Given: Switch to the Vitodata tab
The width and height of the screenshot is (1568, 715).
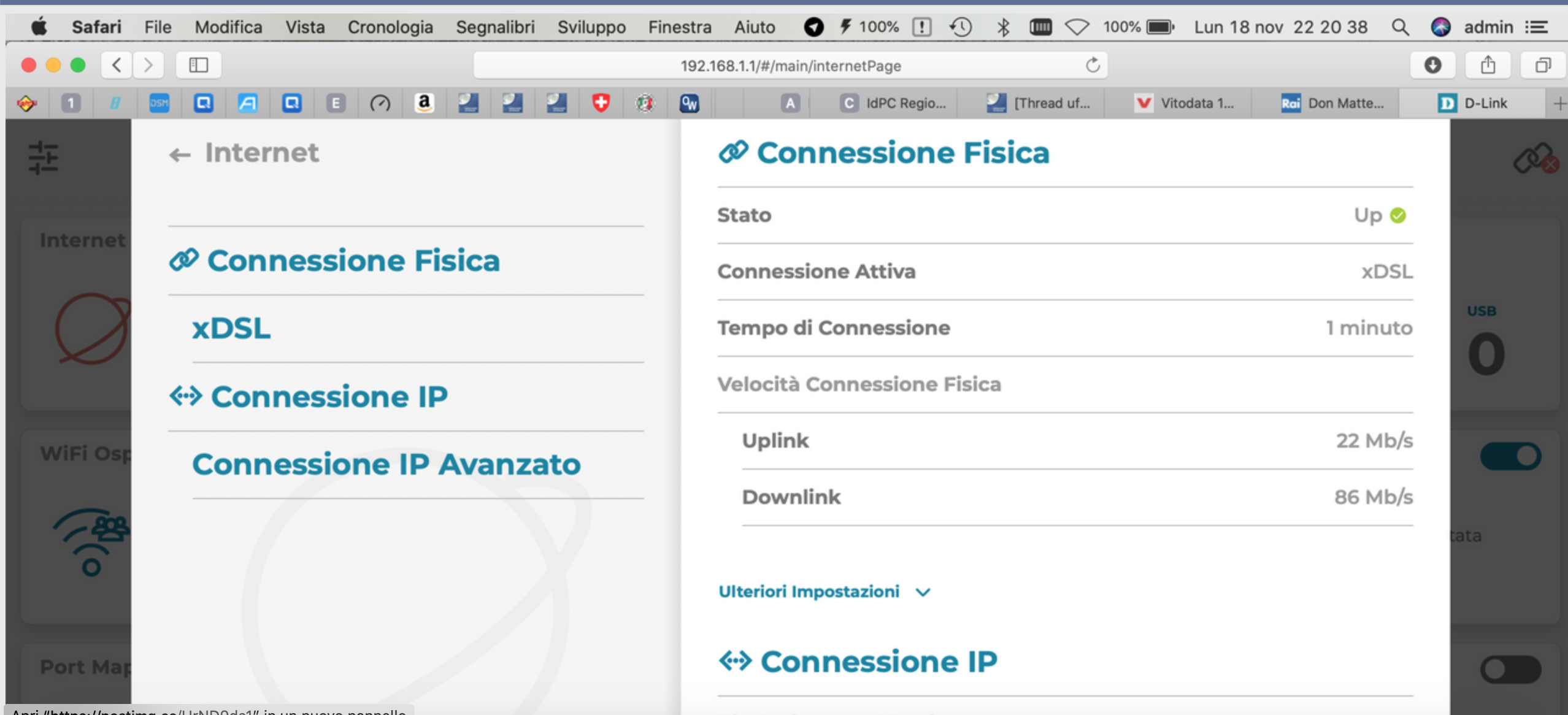Looking at the screenshot, I should [1184, 103].
